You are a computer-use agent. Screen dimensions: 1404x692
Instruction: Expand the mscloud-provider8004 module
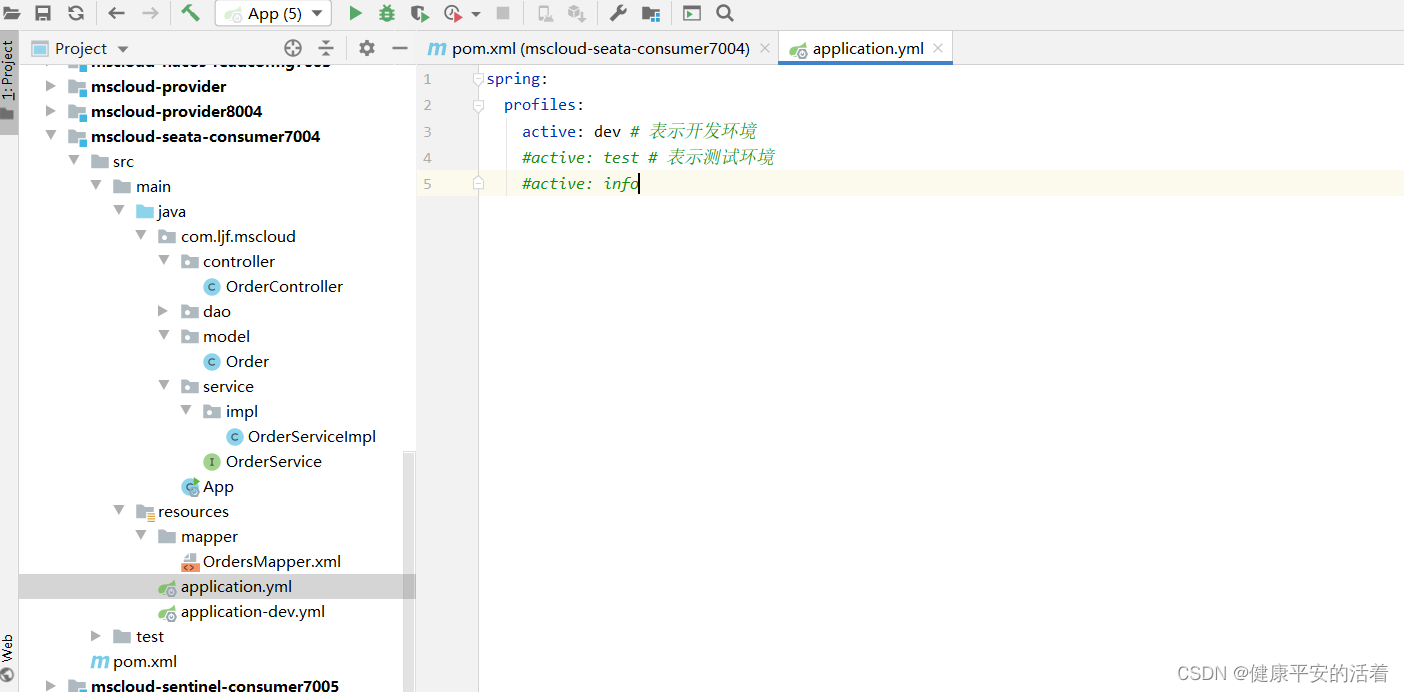click(x=51, y=111)
